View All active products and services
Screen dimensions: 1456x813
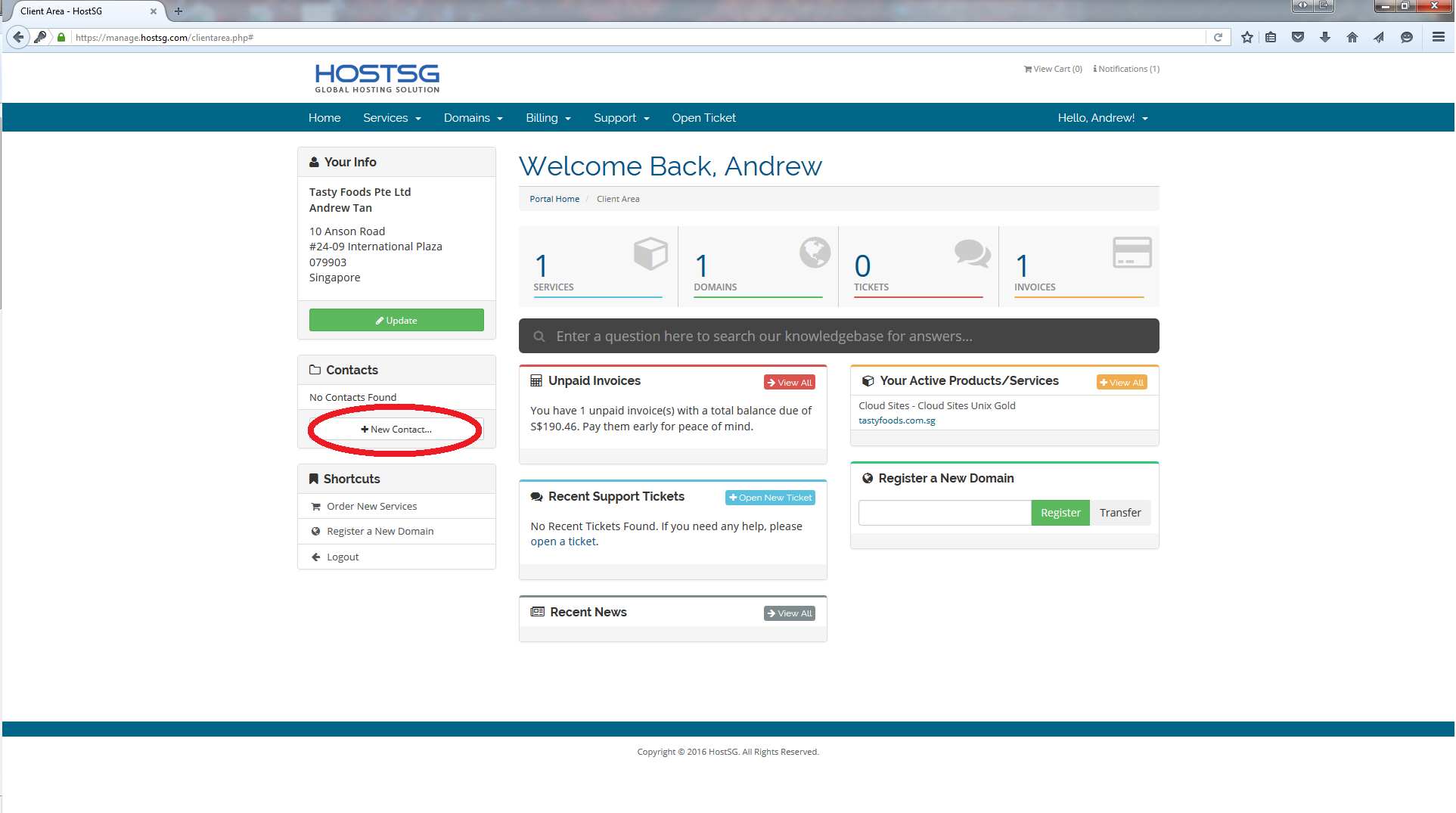click(x=1122, y=383)
